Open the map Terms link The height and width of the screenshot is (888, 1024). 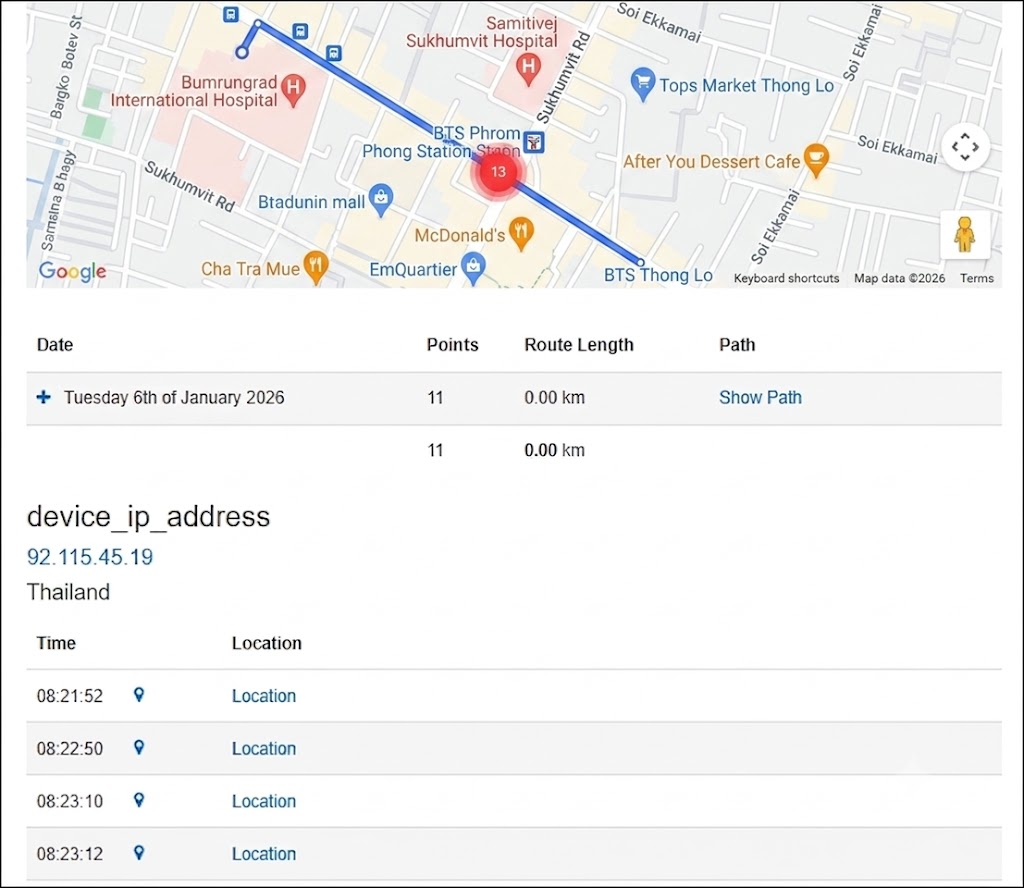[x=976, y=278]
